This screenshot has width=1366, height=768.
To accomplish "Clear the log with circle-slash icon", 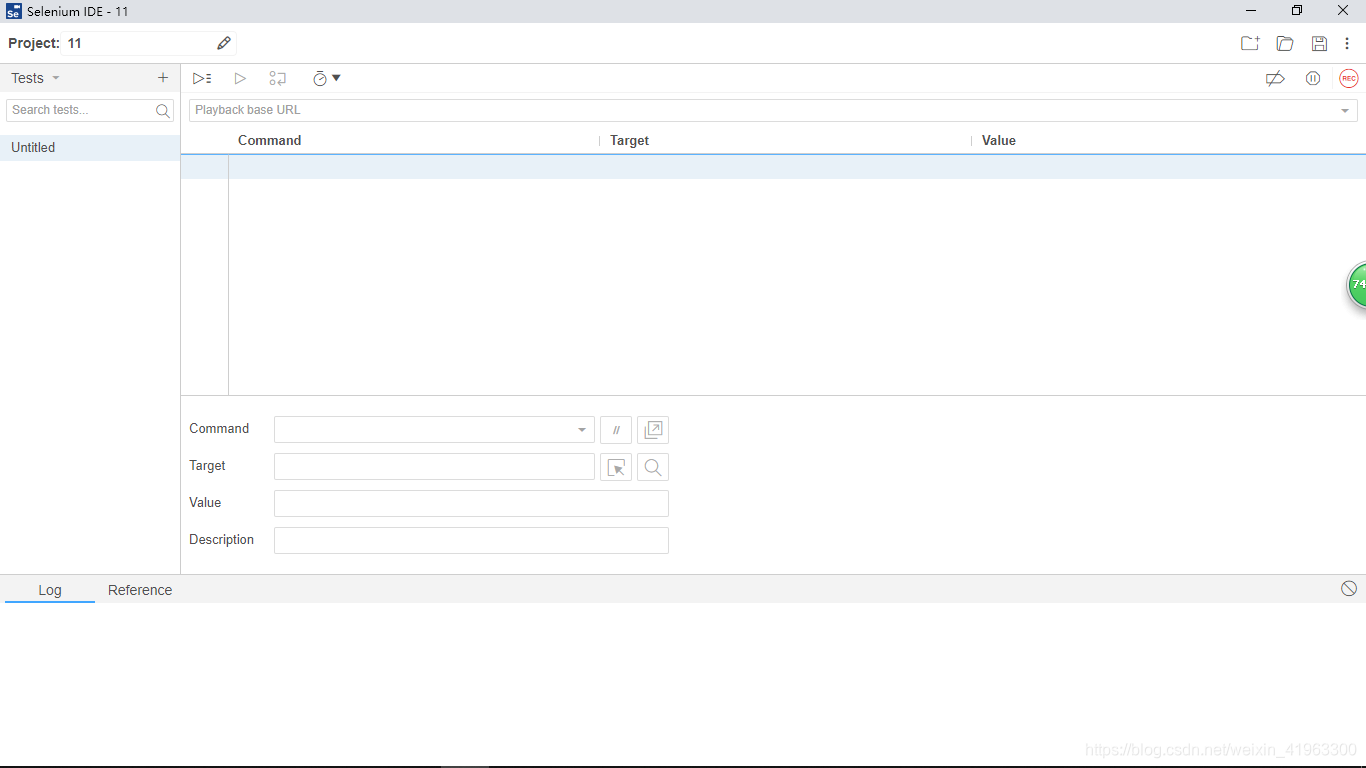I will 1349,589.
